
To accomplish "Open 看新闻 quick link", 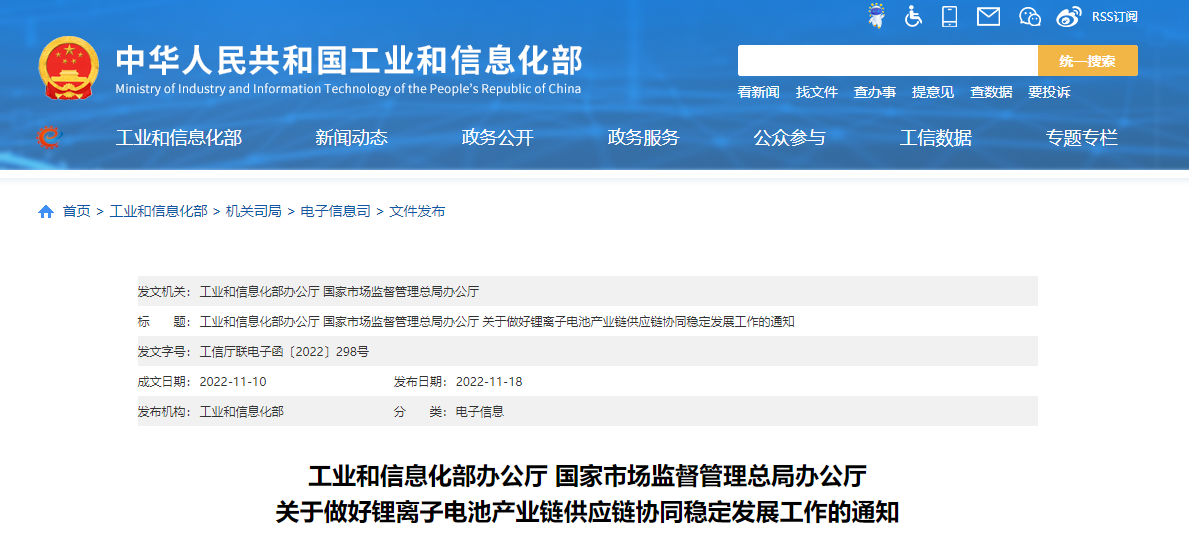I will coord(758,93).
